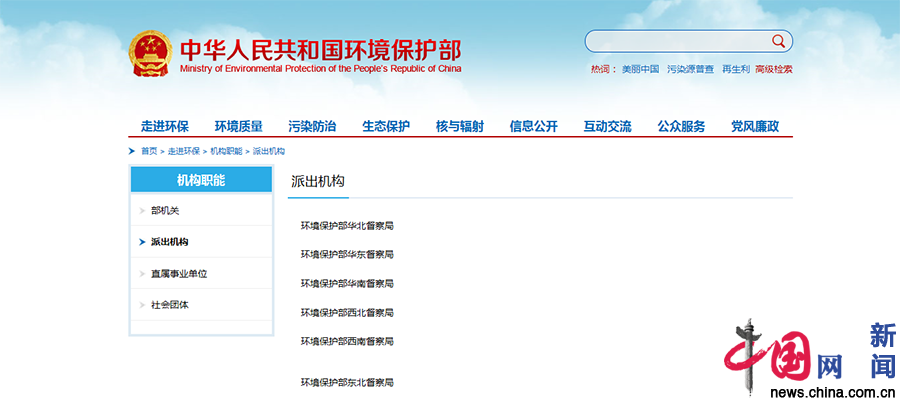Click the arrow beside 直属事业单位
Viewport: 900px width, 403px height.
tap(142, 274)
